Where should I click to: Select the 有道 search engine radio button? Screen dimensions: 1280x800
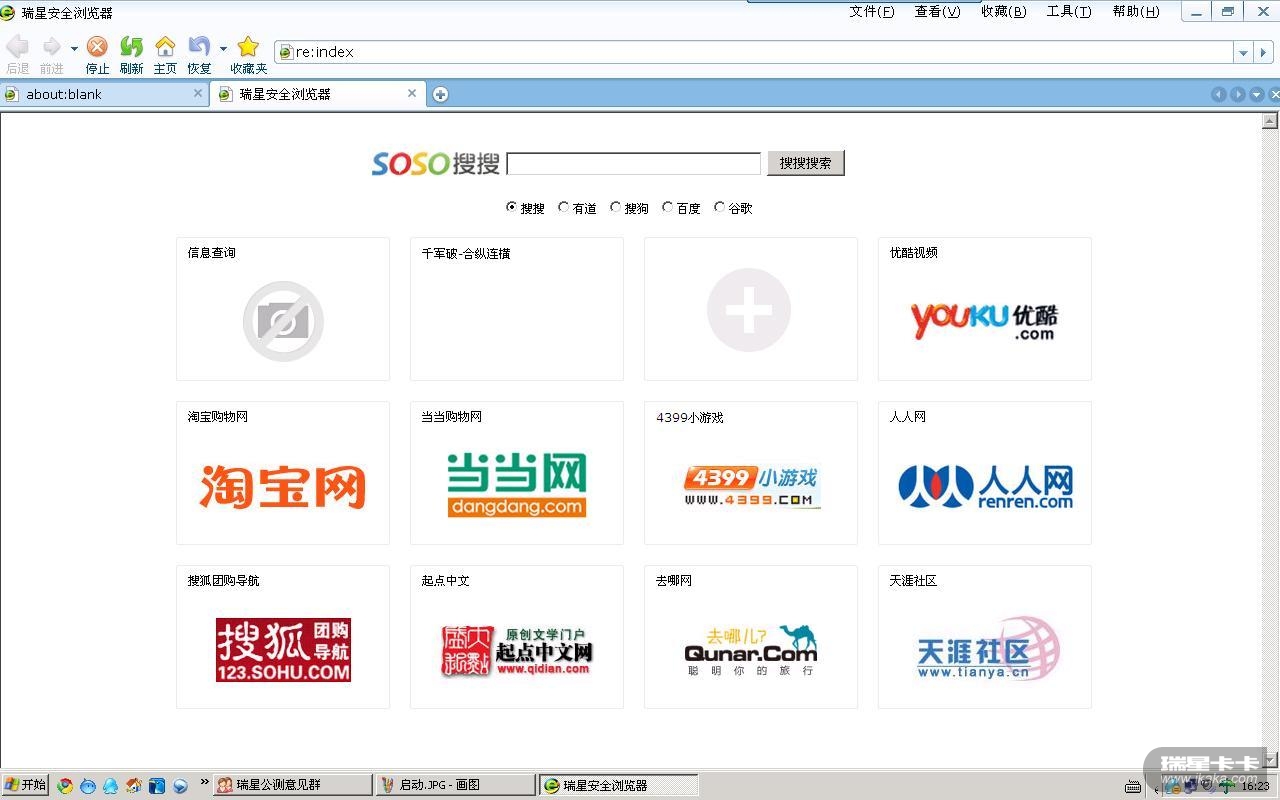564,207
